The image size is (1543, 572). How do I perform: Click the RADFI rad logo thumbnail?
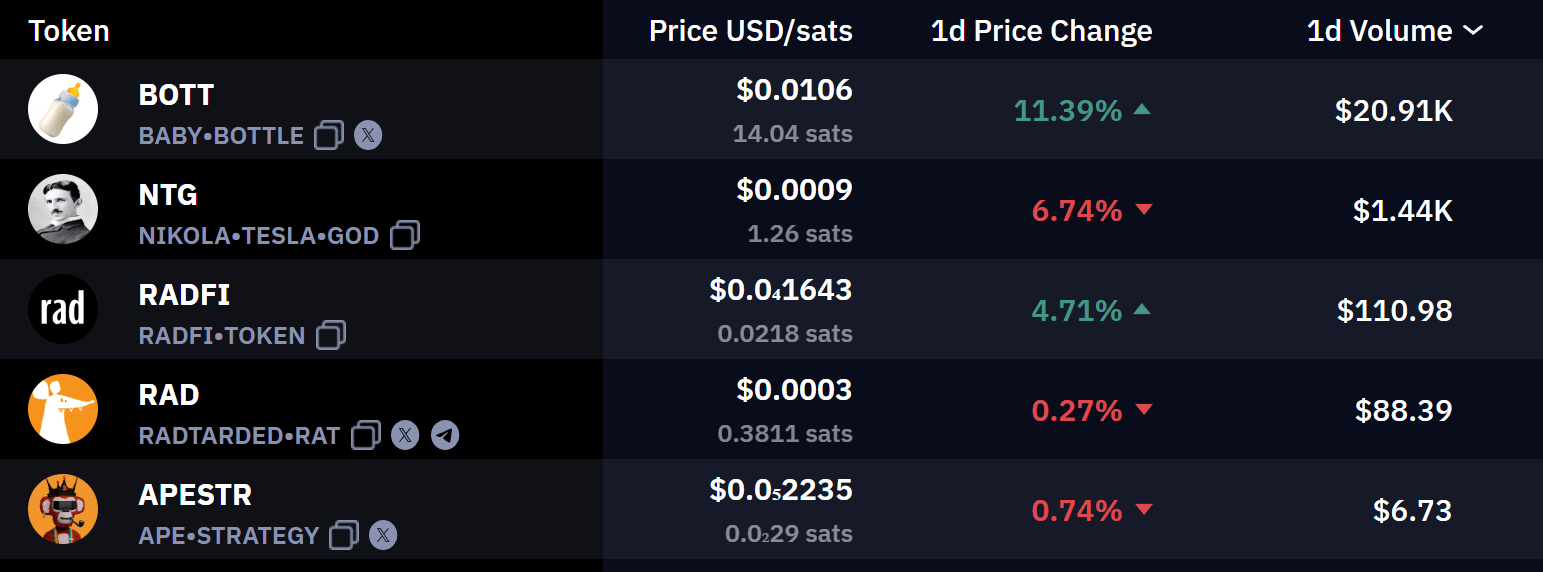point(63,309)
